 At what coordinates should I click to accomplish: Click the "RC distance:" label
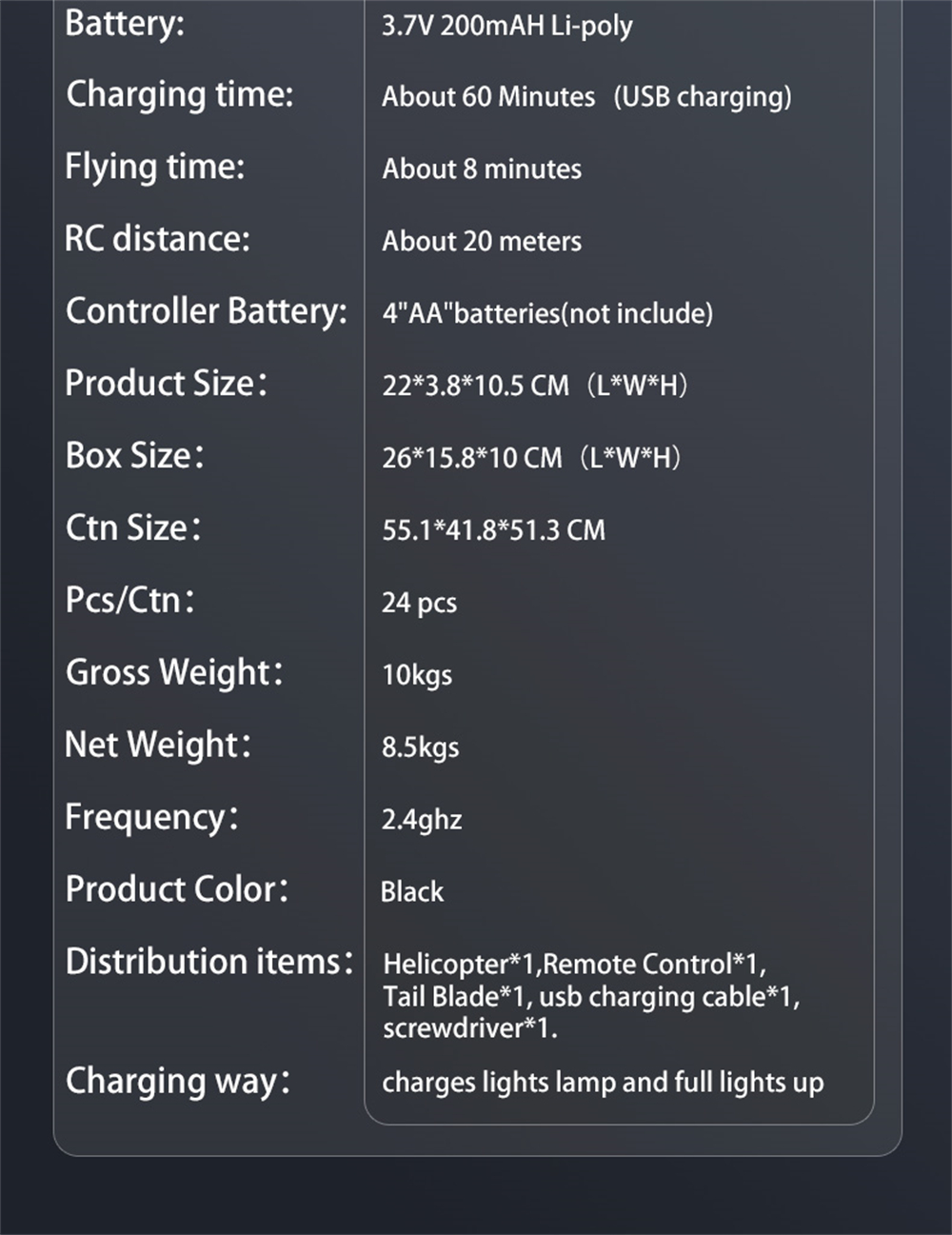coord(157,238)
